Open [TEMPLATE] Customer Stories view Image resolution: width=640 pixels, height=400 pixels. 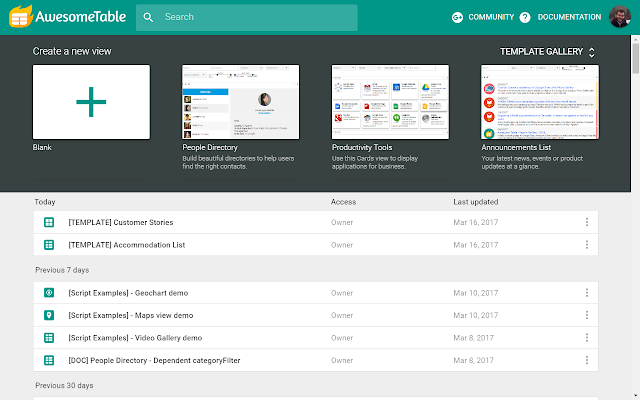[x=121, y=222]
